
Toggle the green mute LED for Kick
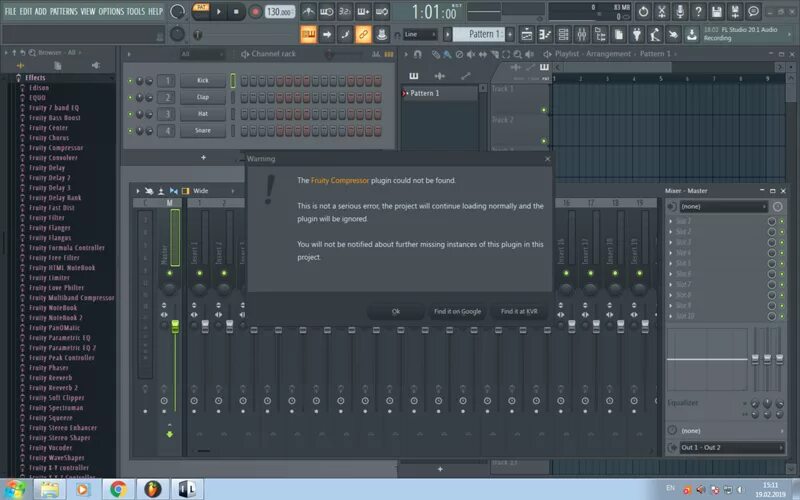[x=131, y=81]
